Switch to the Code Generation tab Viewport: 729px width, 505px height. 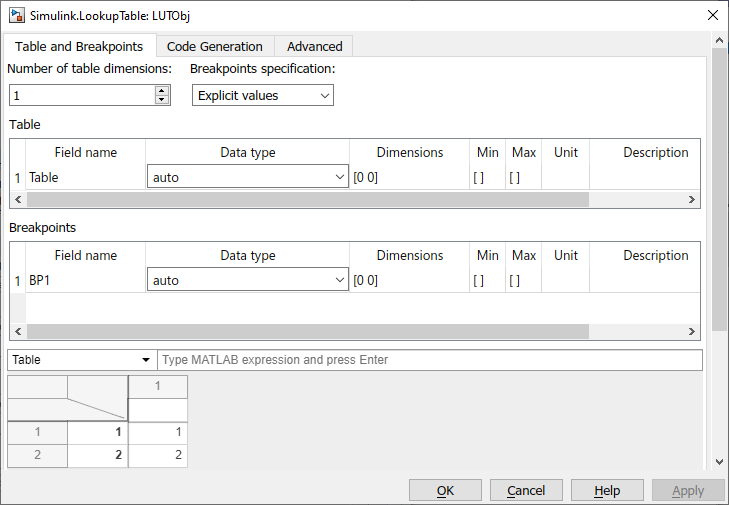(214, 46)
